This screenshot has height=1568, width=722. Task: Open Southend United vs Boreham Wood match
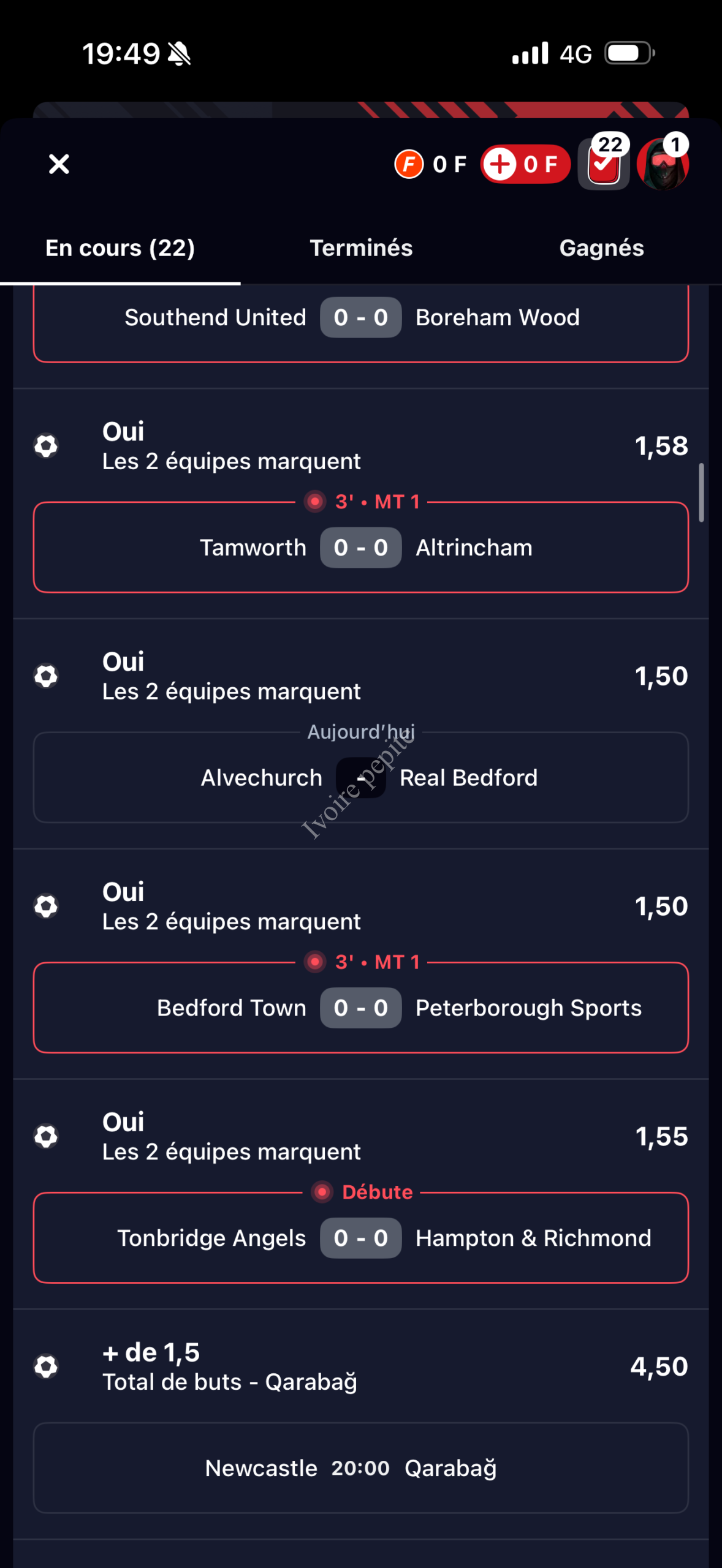pyautogui.click(x=361, y=318)
